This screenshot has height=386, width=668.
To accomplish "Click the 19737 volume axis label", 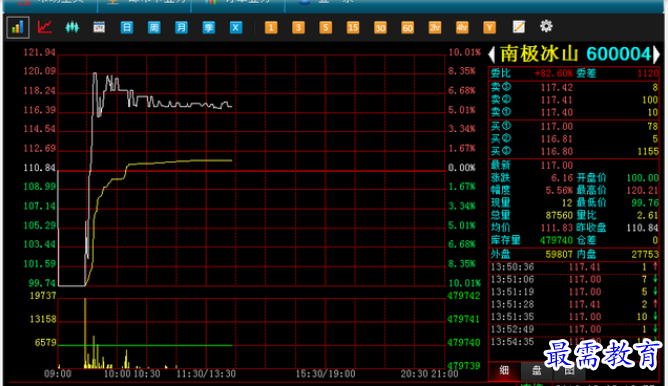I will (43, 296).
